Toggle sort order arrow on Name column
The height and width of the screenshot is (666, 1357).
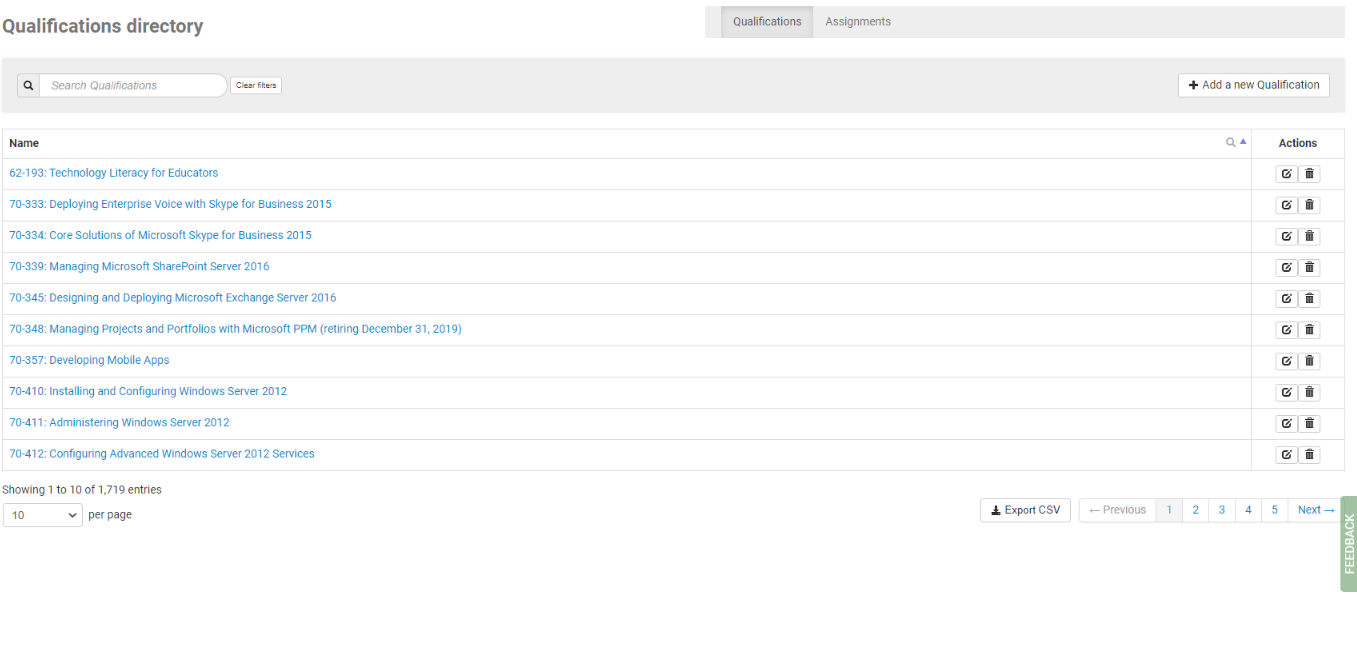pos(1243,142)
